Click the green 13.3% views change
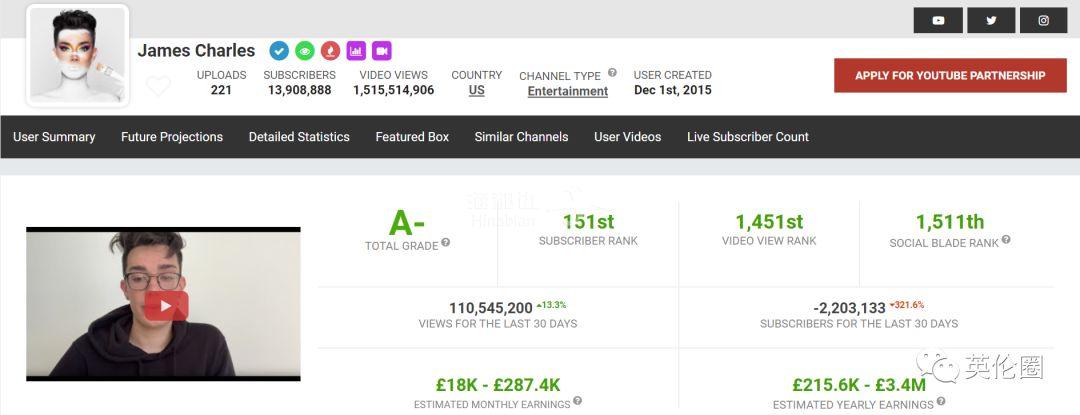Screen dimensions: 1080x415 tap(551, 305)
